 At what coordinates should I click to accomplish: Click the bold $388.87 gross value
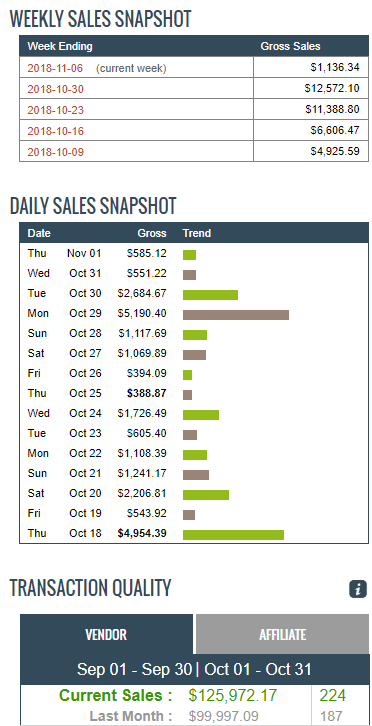(x=147, y=393)
